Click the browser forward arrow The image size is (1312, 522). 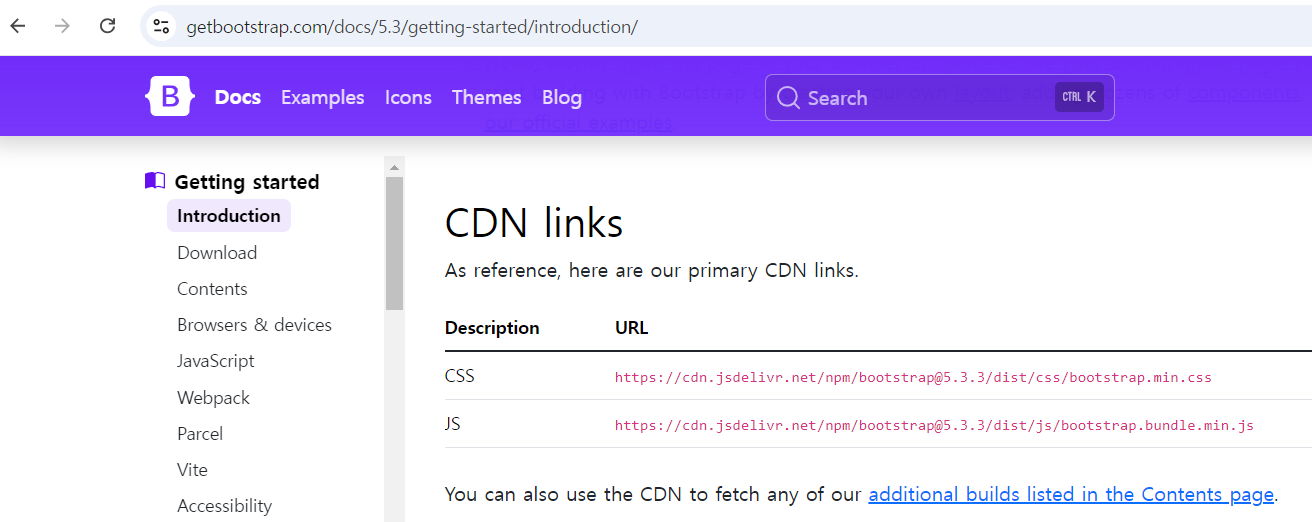pos(62,27)
